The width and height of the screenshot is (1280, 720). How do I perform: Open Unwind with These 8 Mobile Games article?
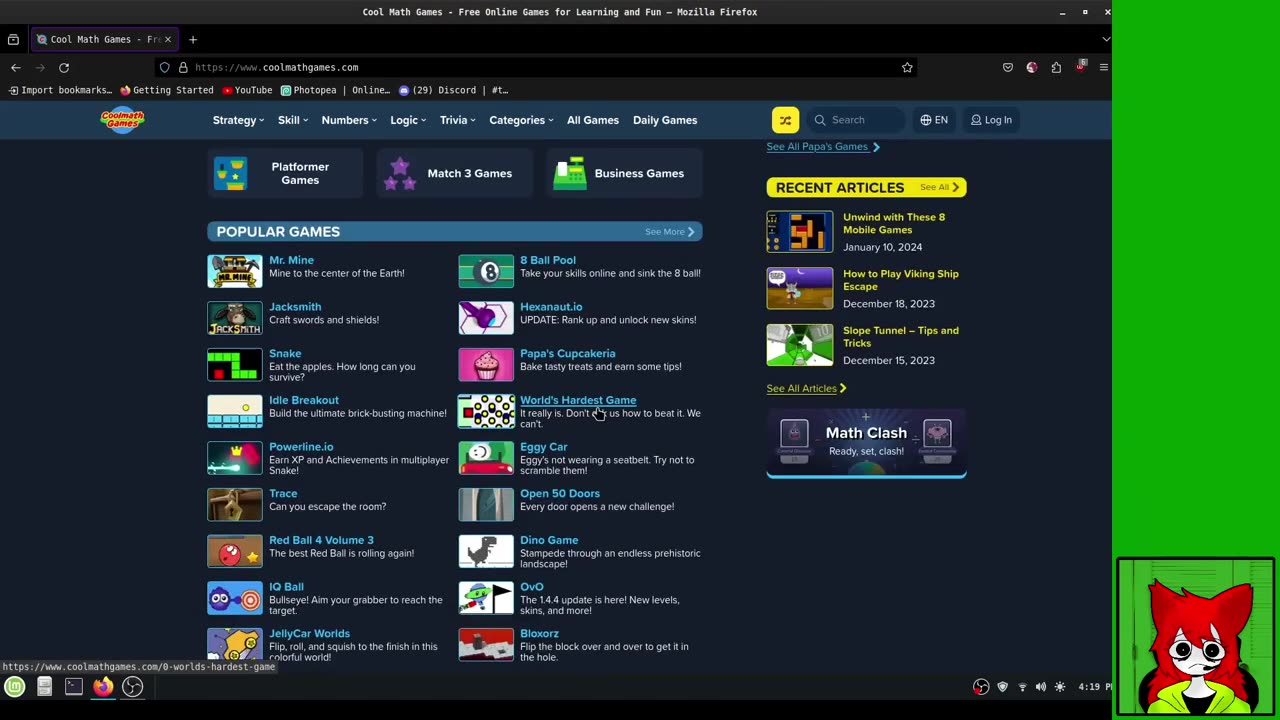point(894,223)
